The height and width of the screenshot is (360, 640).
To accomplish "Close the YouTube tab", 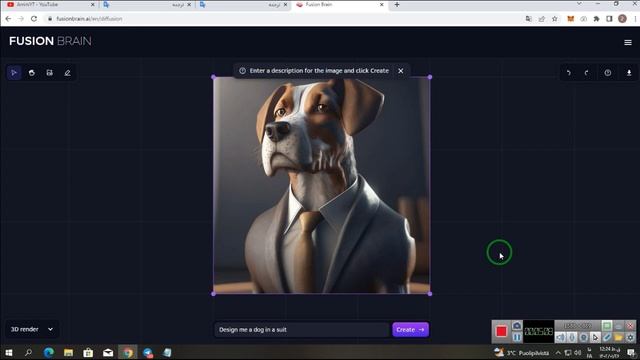I will point(92,4).
